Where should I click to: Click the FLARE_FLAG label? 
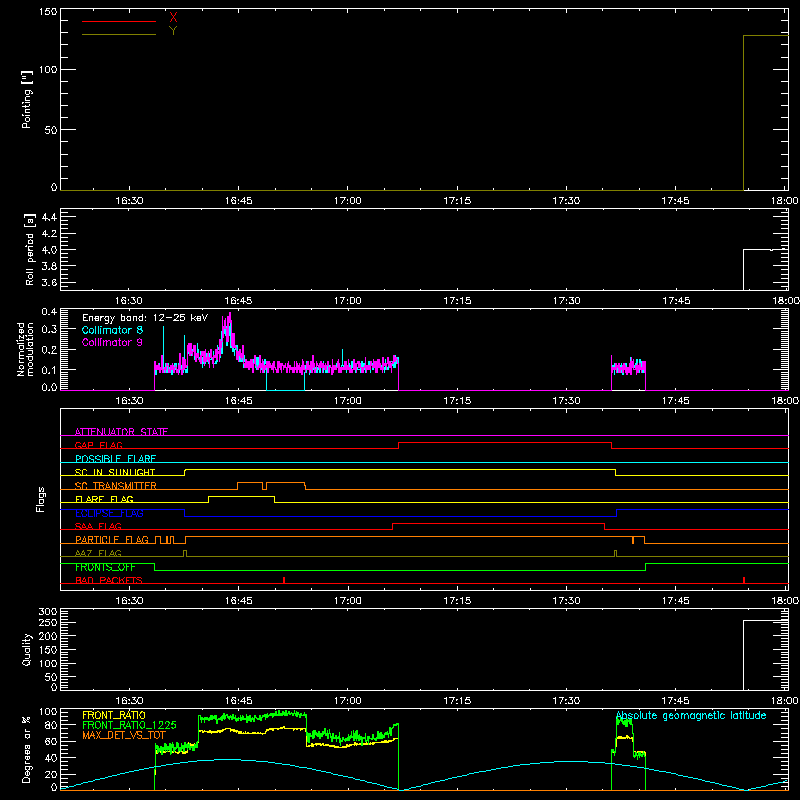(x=104, y=499)
